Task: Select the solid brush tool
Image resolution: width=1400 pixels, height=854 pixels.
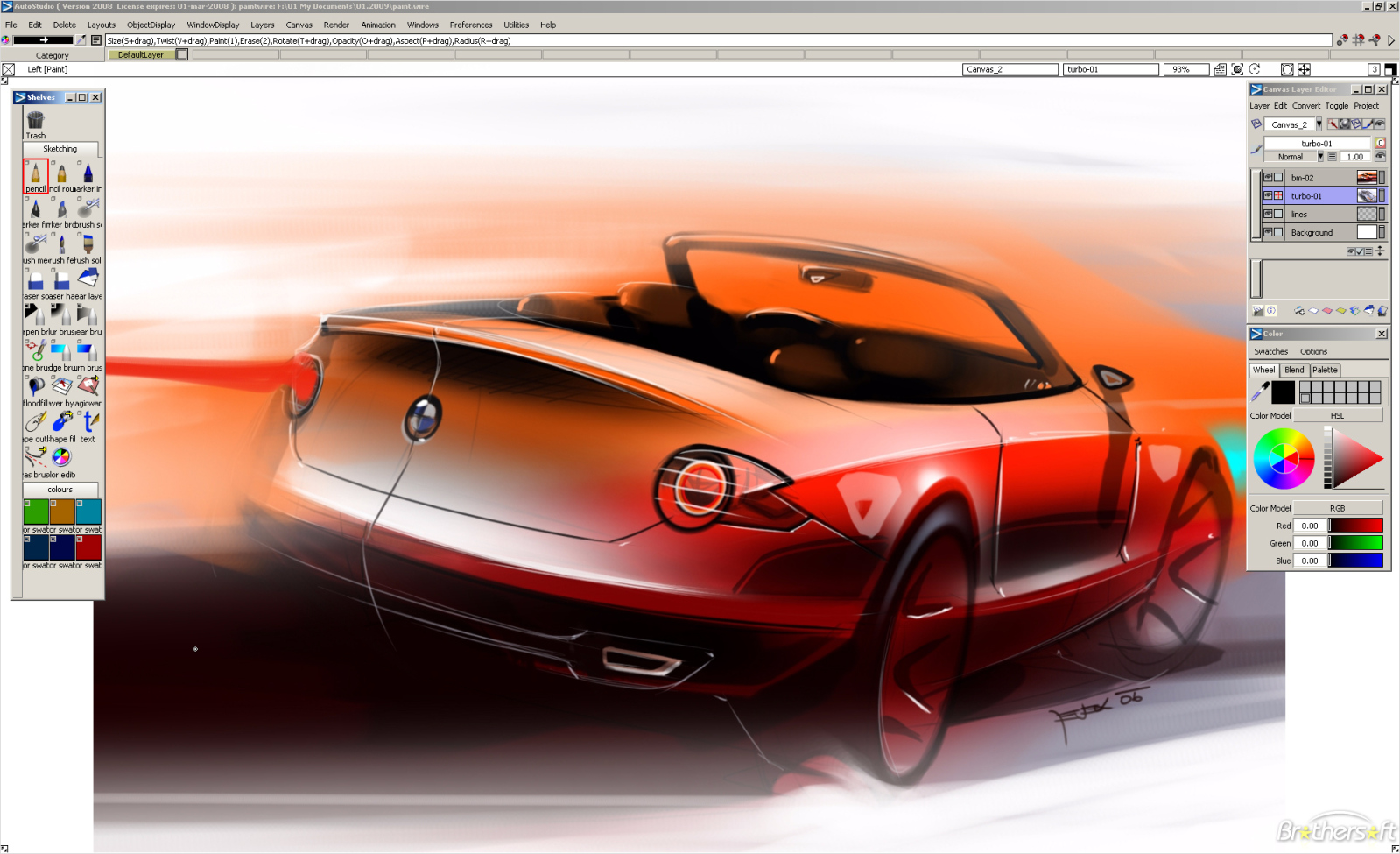Action: (x=88, y=247)
